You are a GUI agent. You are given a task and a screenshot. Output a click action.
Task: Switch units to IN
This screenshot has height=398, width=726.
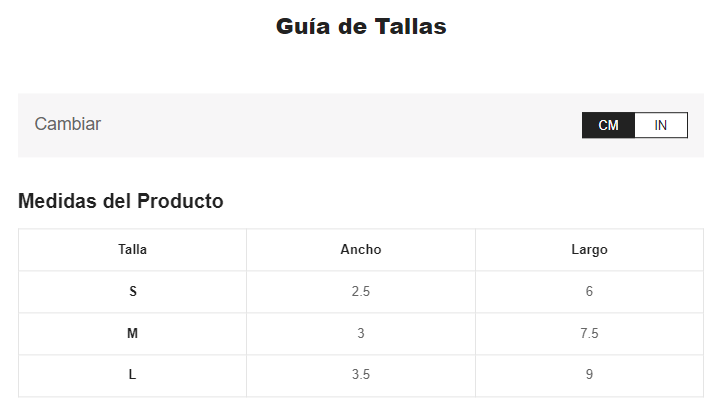[661, 125]
